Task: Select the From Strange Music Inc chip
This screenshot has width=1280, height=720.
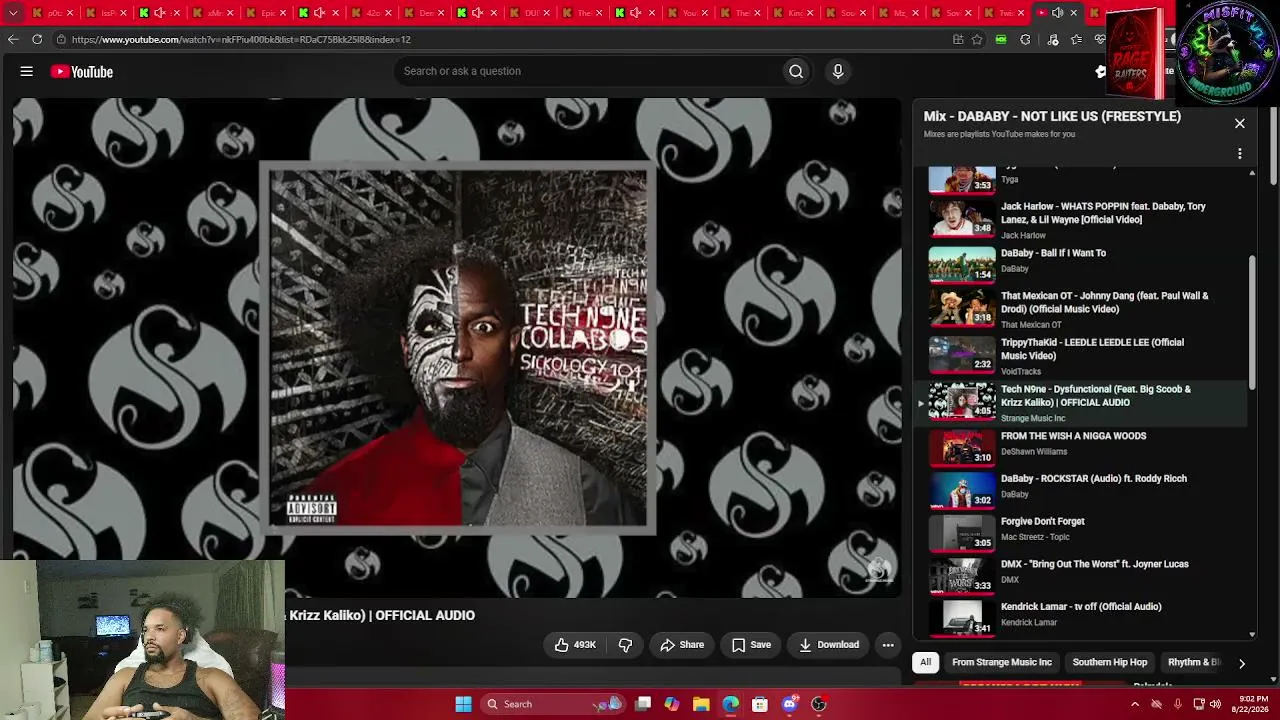Action: pyautogui.click(x=1002, y=662)
